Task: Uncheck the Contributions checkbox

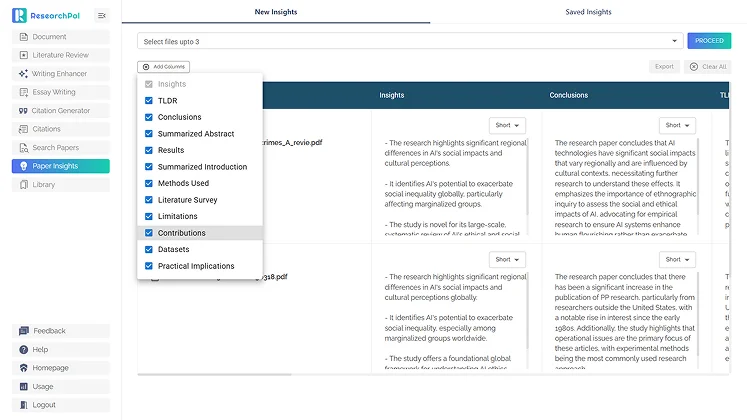Action: pyautogui.click(x=149, y=233)
